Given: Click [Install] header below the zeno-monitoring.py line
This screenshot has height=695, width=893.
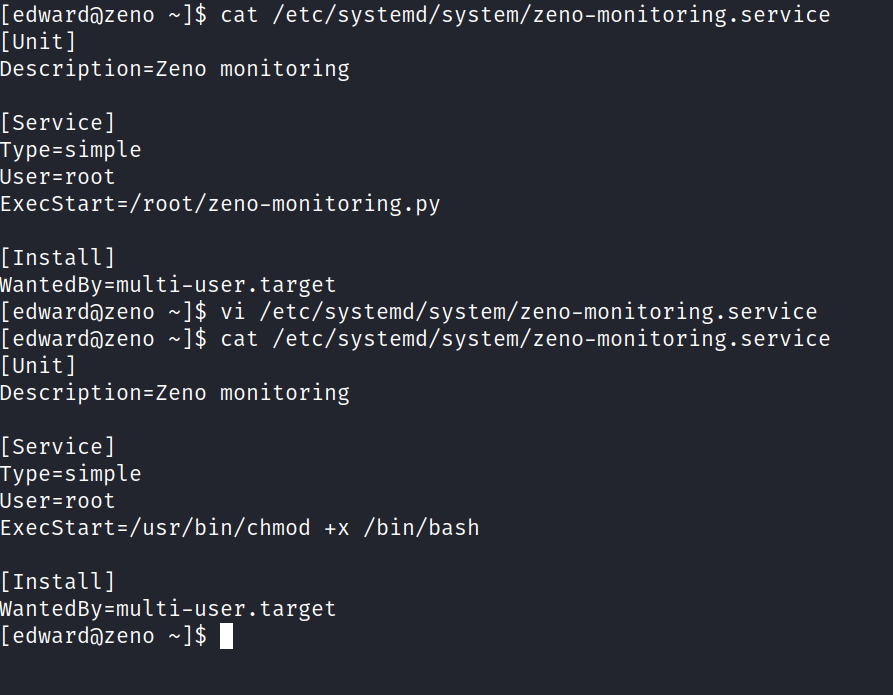Looking at the screenshot, I should [x=58, y=258].
